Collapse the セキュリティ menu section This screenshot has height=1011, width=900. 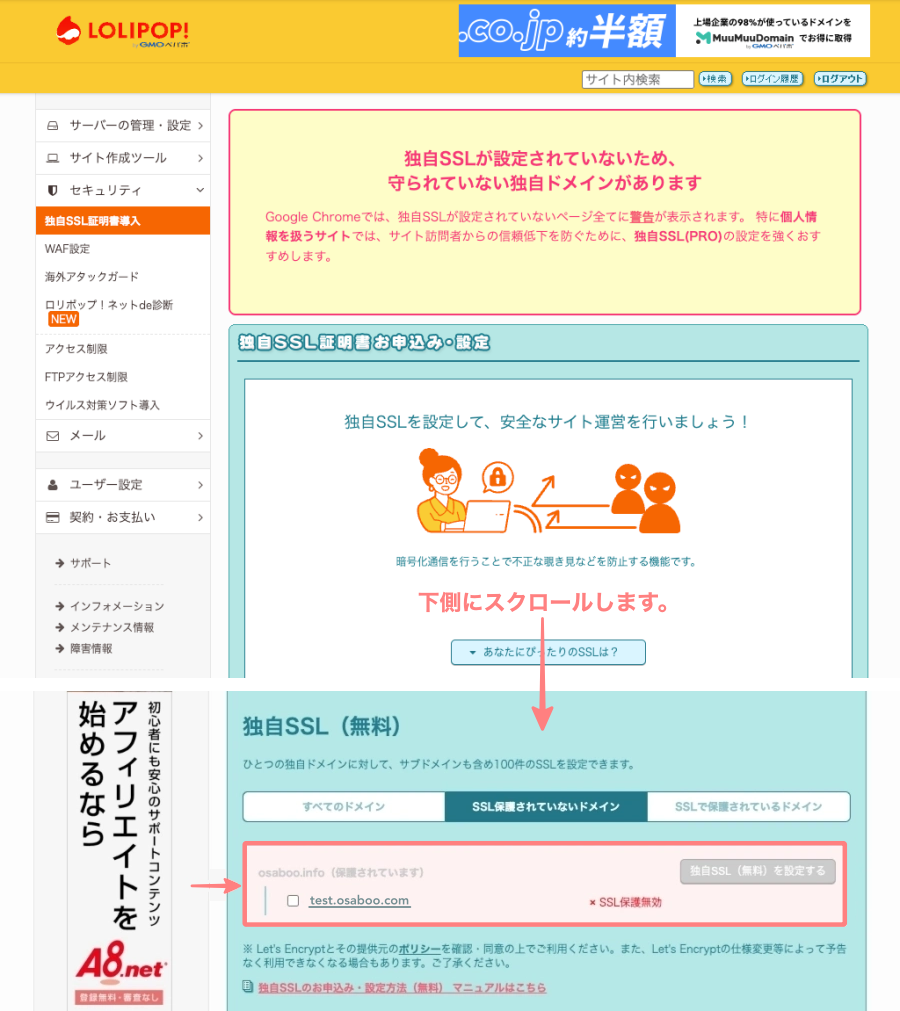coord(200,190)
